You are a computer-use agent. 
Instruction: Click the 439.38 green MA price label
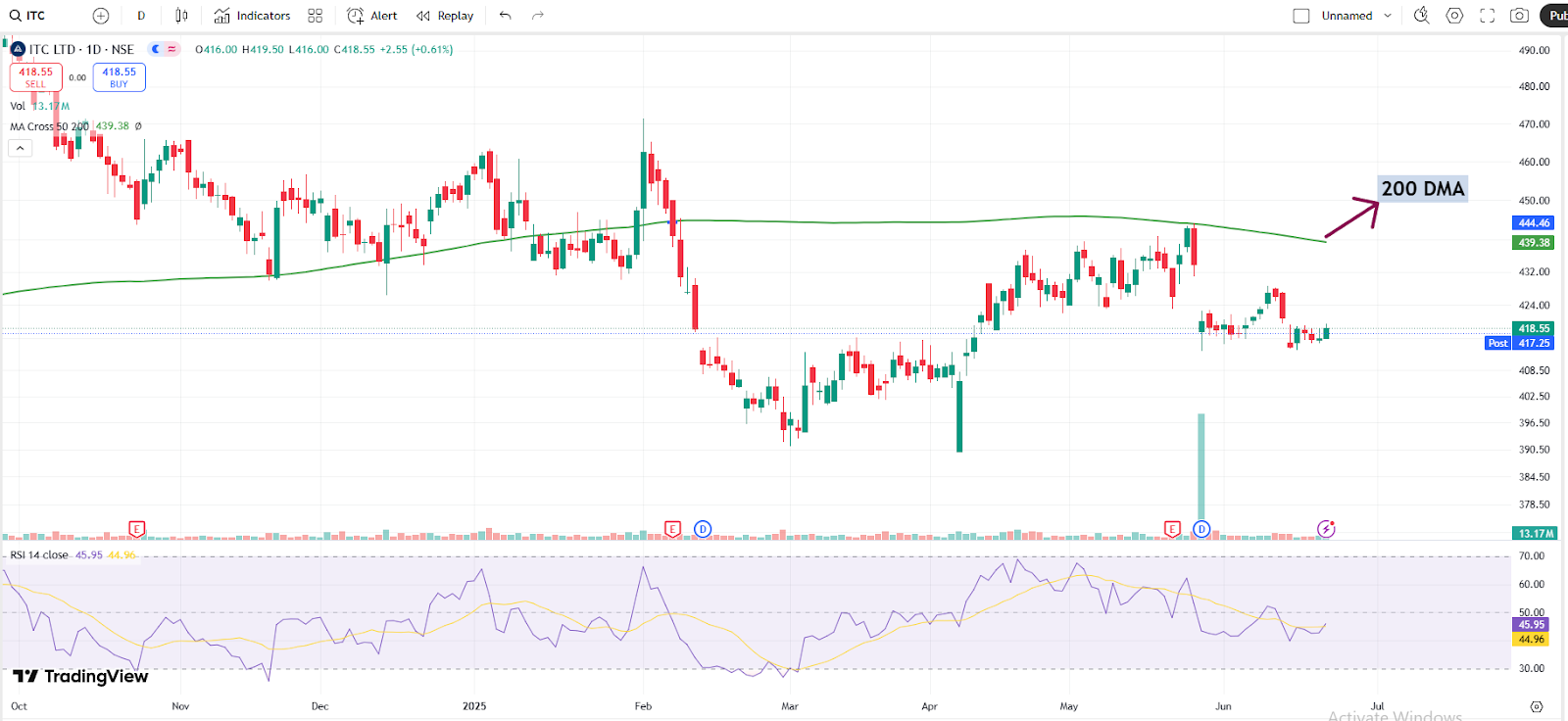[x=1534, y=243]
